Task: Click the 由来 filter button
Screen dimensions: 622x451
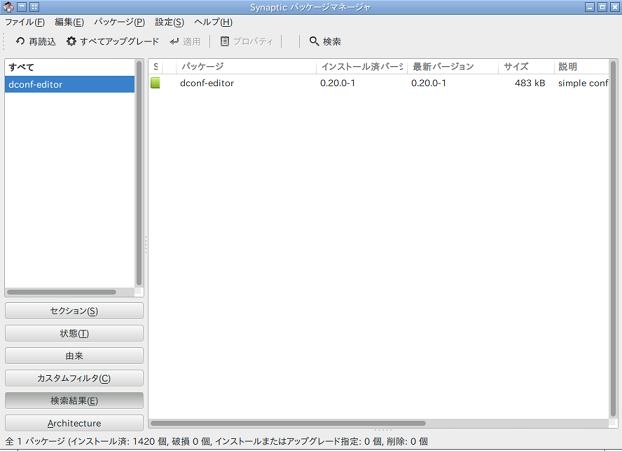Action: pyautogui.click(x=74, y=356)
